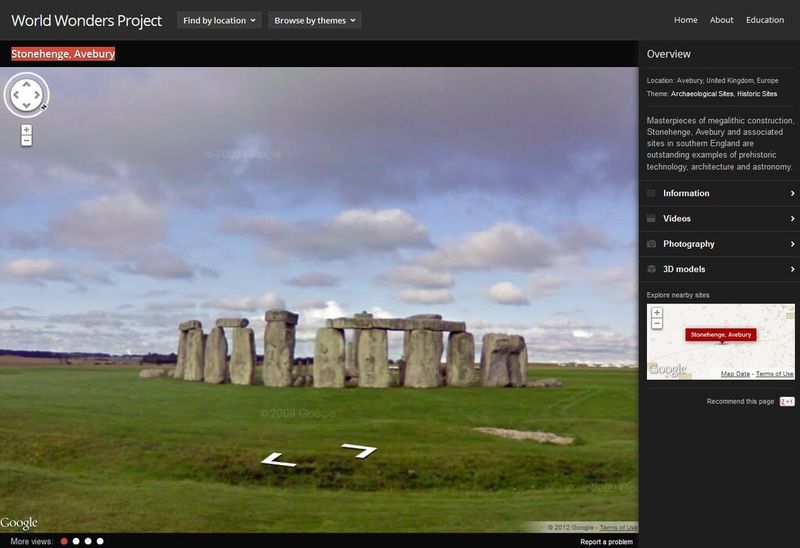This screenshot has height=548, width=800.
Task: Click the Google logo on street view
Action: 19,523
